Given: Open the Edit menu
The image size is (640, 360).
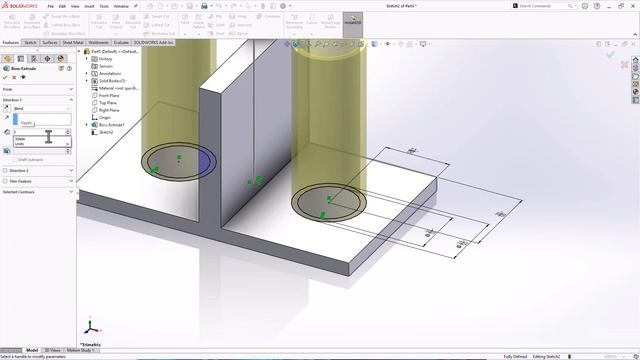Looking at the screenshot, I should pyautogui.click(x=62, y=6).
